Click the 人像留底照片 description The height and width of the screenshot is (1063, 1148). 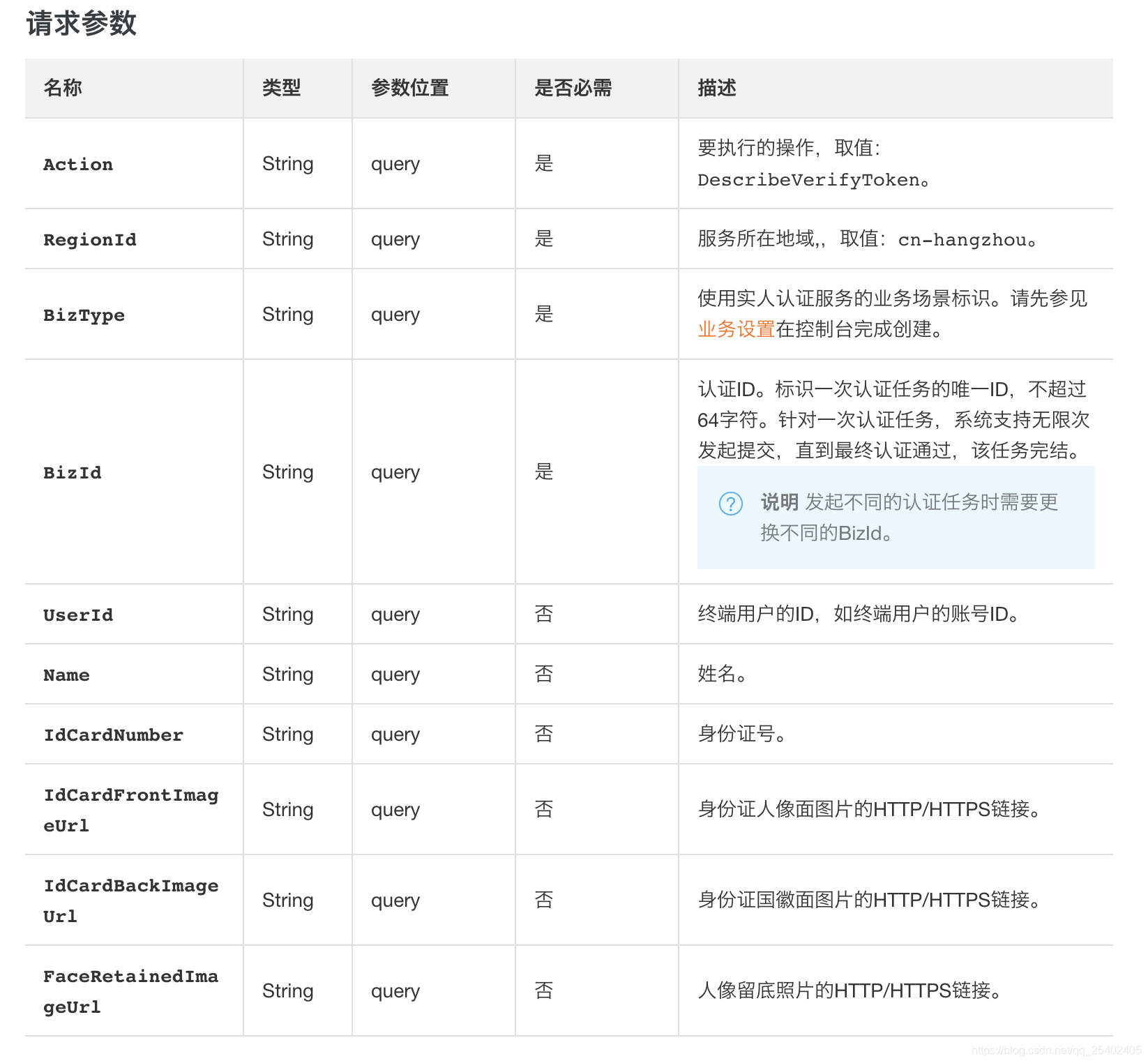click(850, 990)
